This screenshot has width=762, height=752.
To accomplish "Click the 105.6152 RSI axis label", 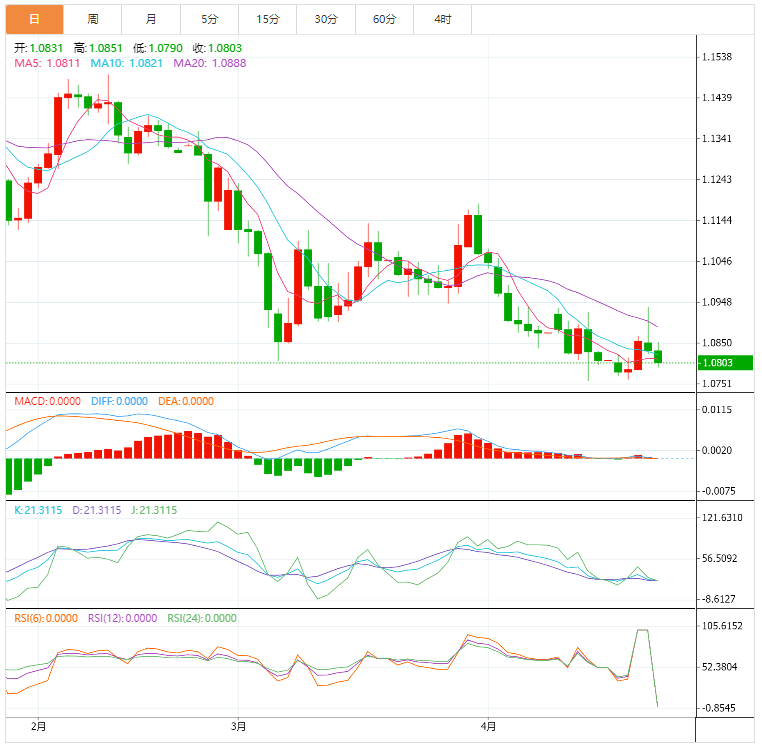I will [x=722, y=626].
